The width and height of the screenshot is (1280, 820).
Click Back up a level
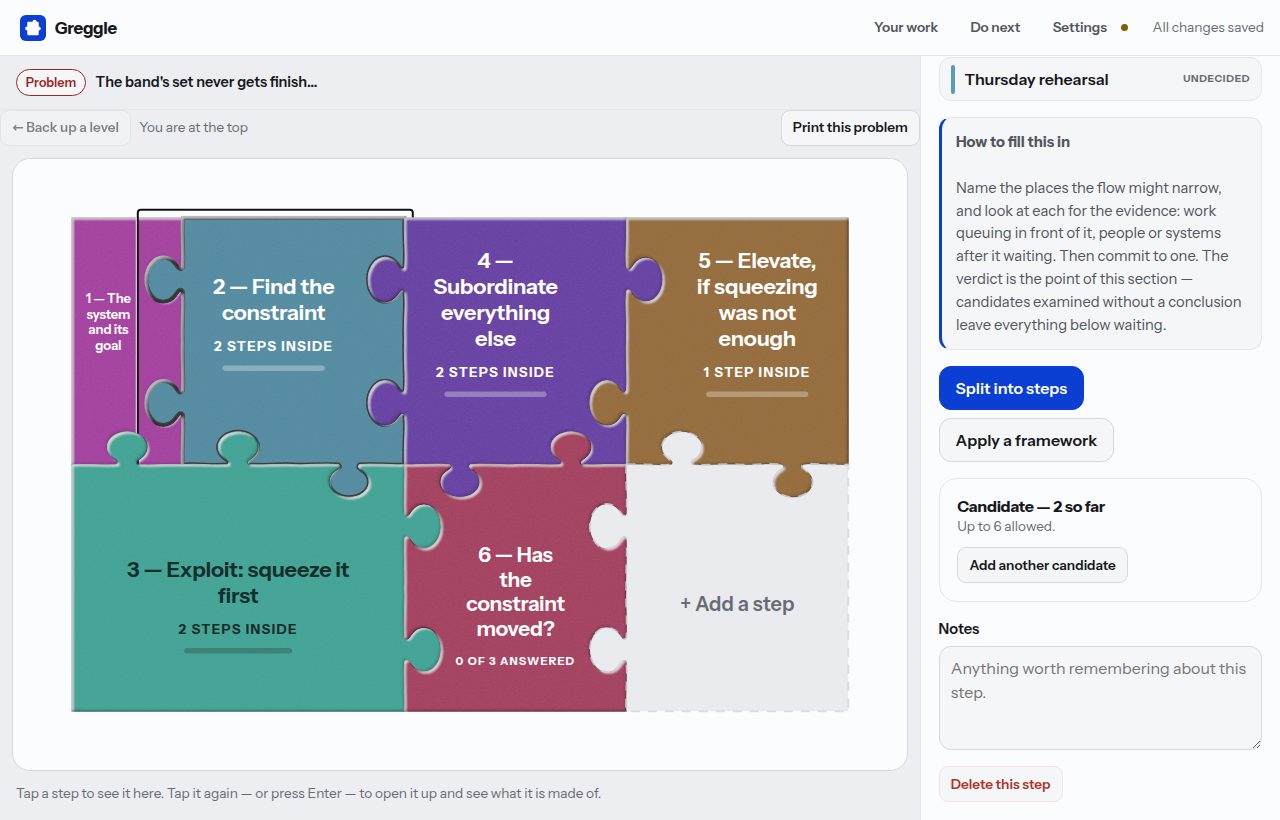(66, 127)
